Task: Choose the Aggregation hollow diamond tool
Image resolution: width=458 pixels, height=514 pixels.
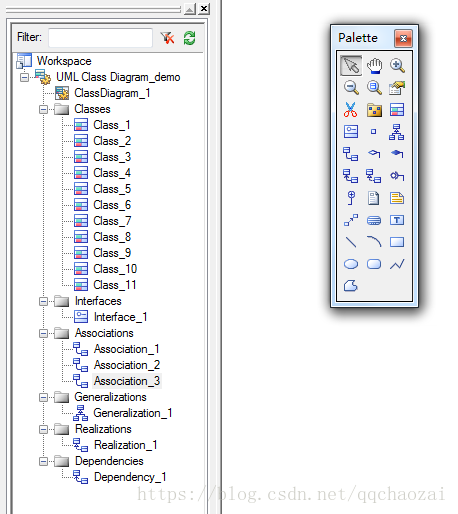Action: click(x=374, y=153)
